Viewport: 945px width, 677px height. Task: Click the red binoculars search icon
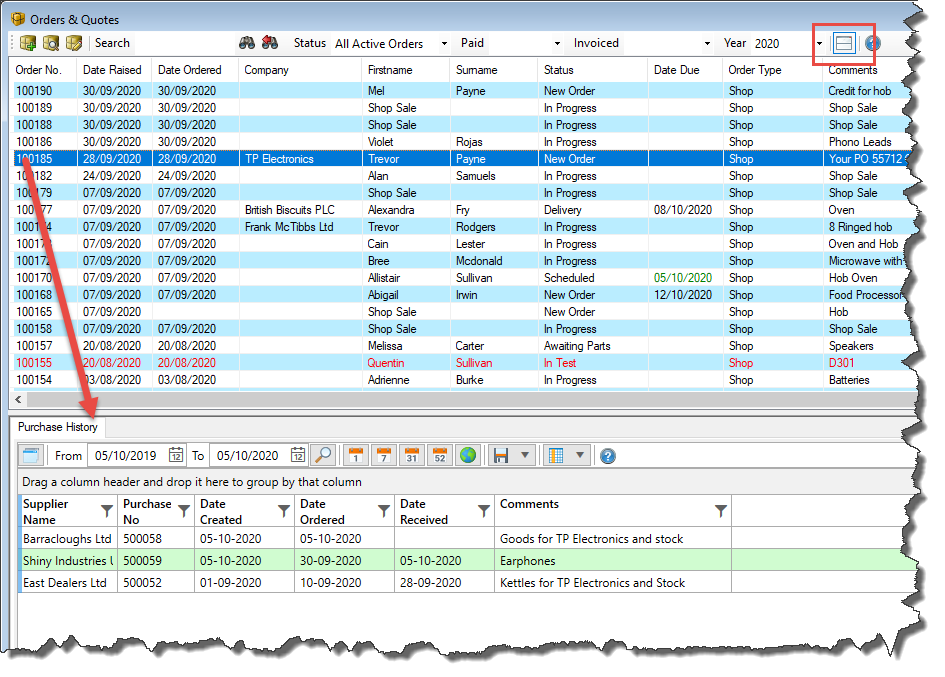[x=269, y=43]
